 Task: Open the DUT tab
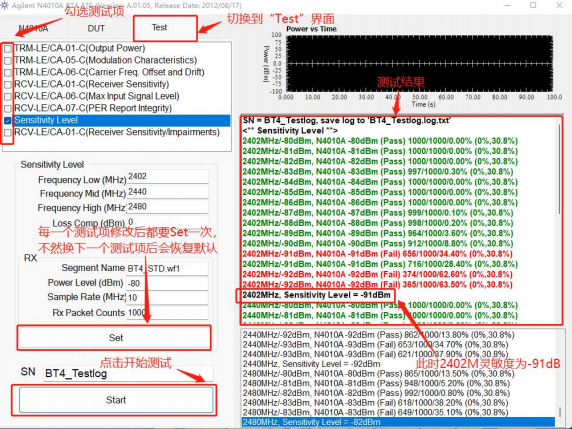point(96,28)
